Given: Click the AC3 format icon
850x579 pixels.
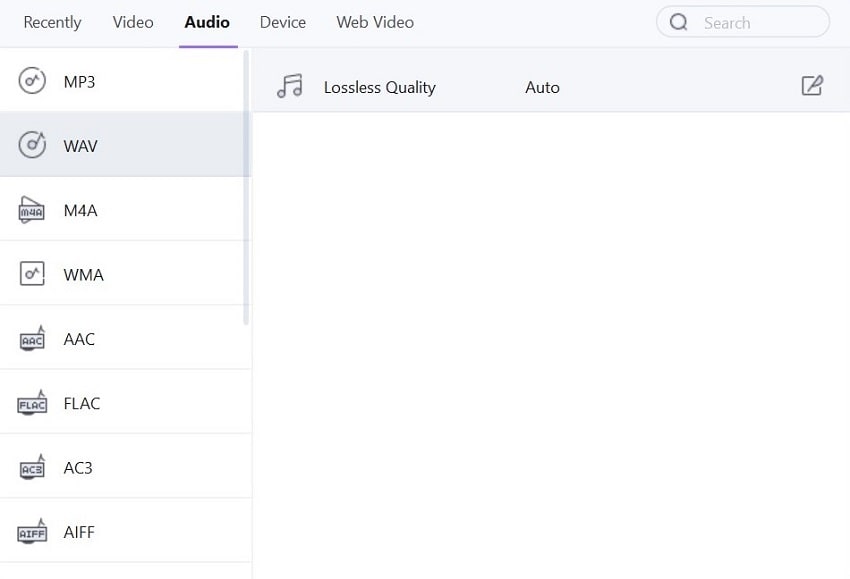Looking at the screenshot, I should coord(33,467).
